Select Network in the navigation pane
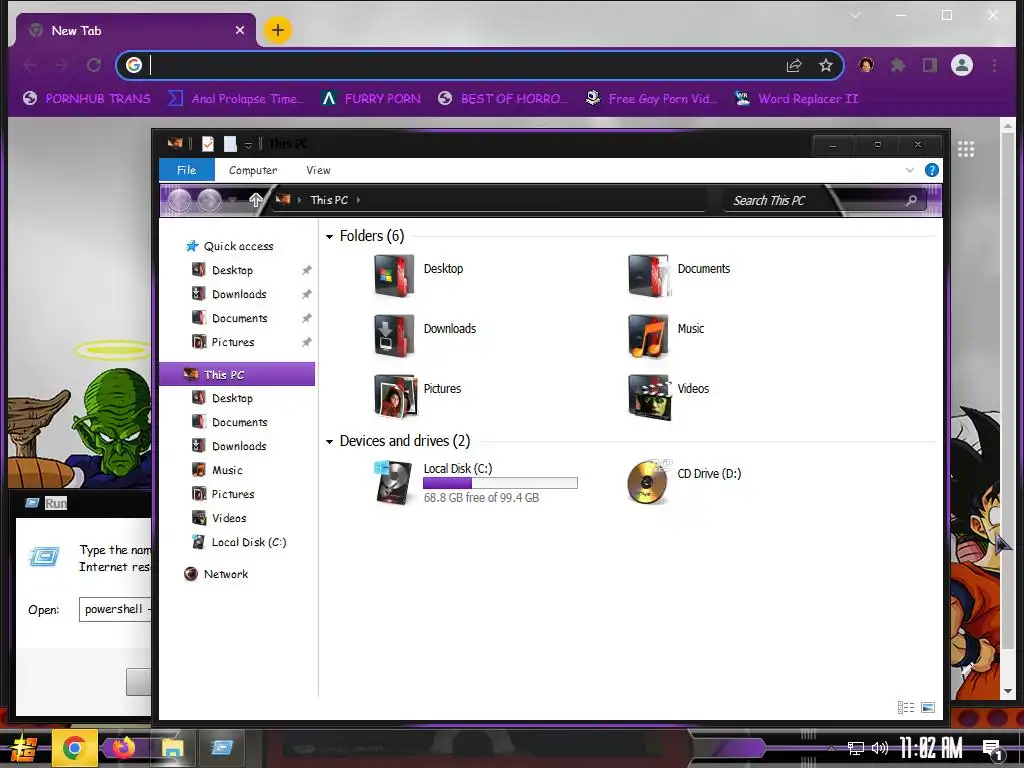The image size is (1024, 768). (x=225, y=574)
